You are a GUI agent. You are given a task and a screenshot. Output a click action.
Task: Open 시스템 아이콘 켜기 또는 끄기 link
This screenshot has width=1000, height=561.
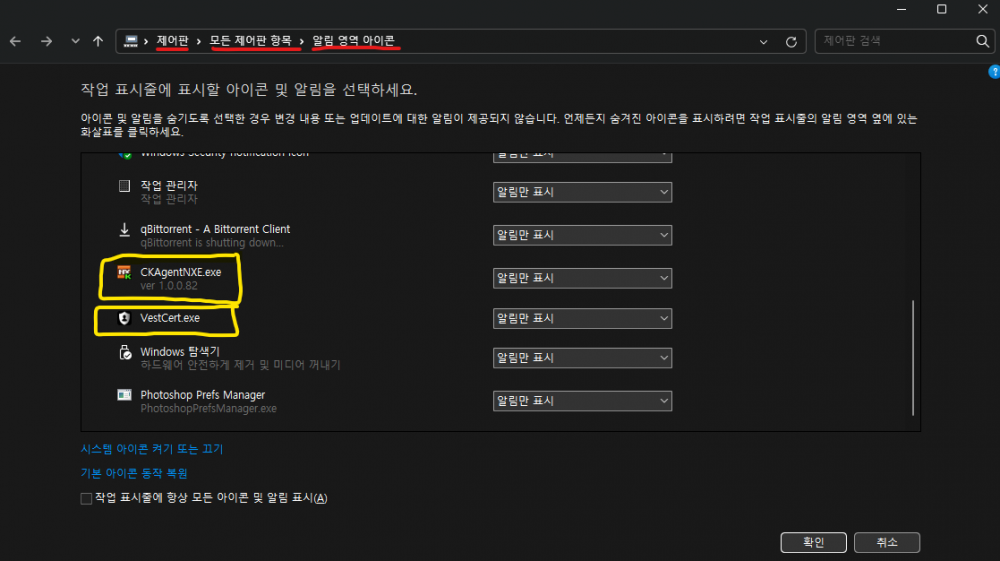click(x=152, y=449)
